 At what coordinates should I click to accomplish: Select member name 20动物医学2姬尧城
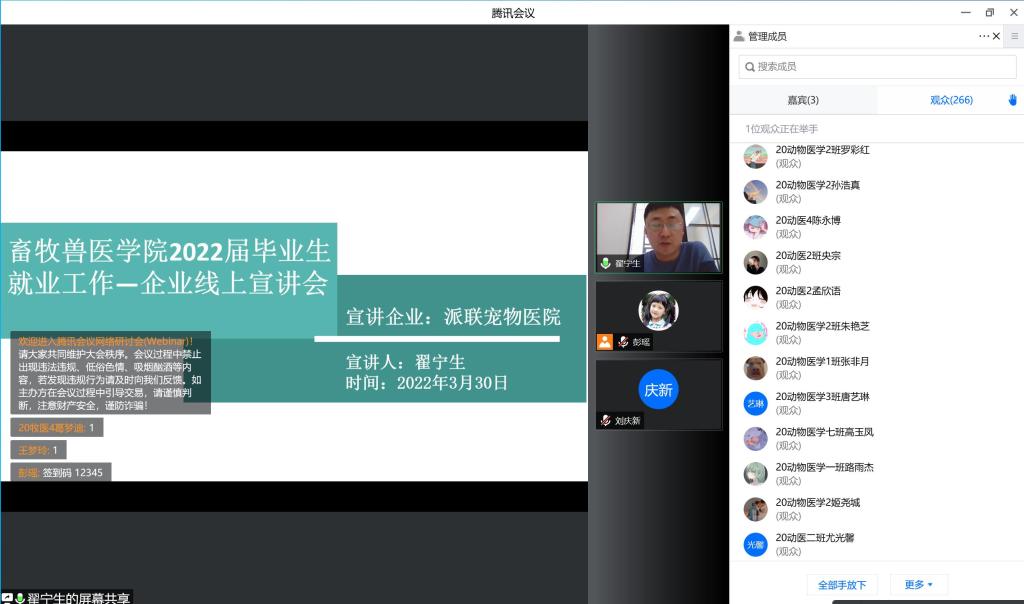(818, 502)
